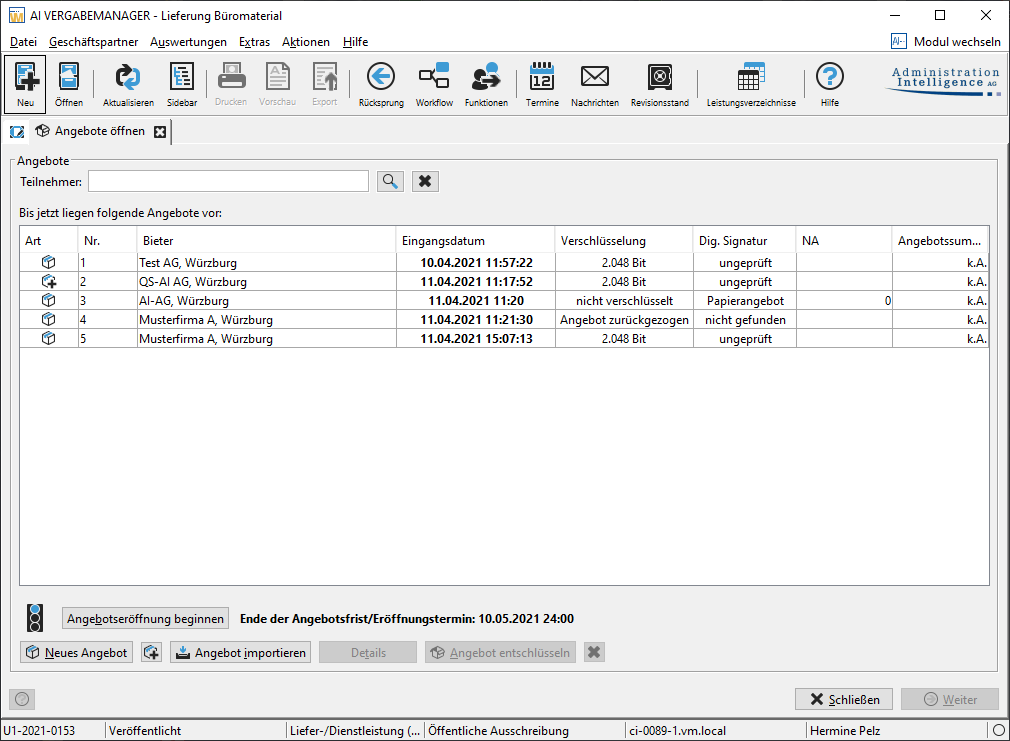
Task: Click the Angebot entschlüsseln button
Action: click(500, 652)
